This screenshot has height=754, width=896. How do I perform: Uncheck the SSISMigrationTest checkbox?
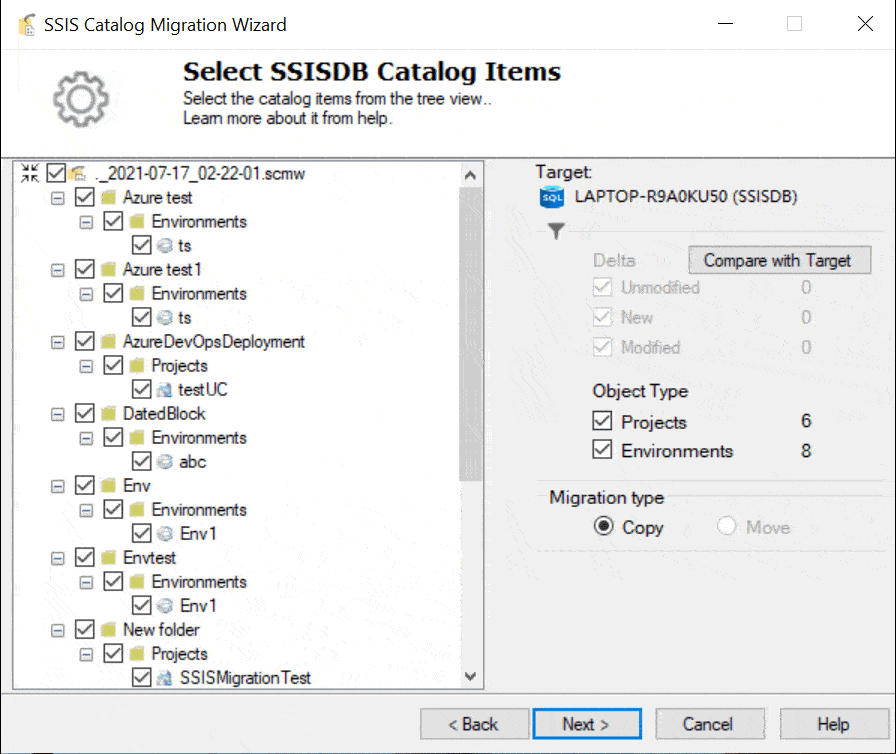(x=141, y=677)
